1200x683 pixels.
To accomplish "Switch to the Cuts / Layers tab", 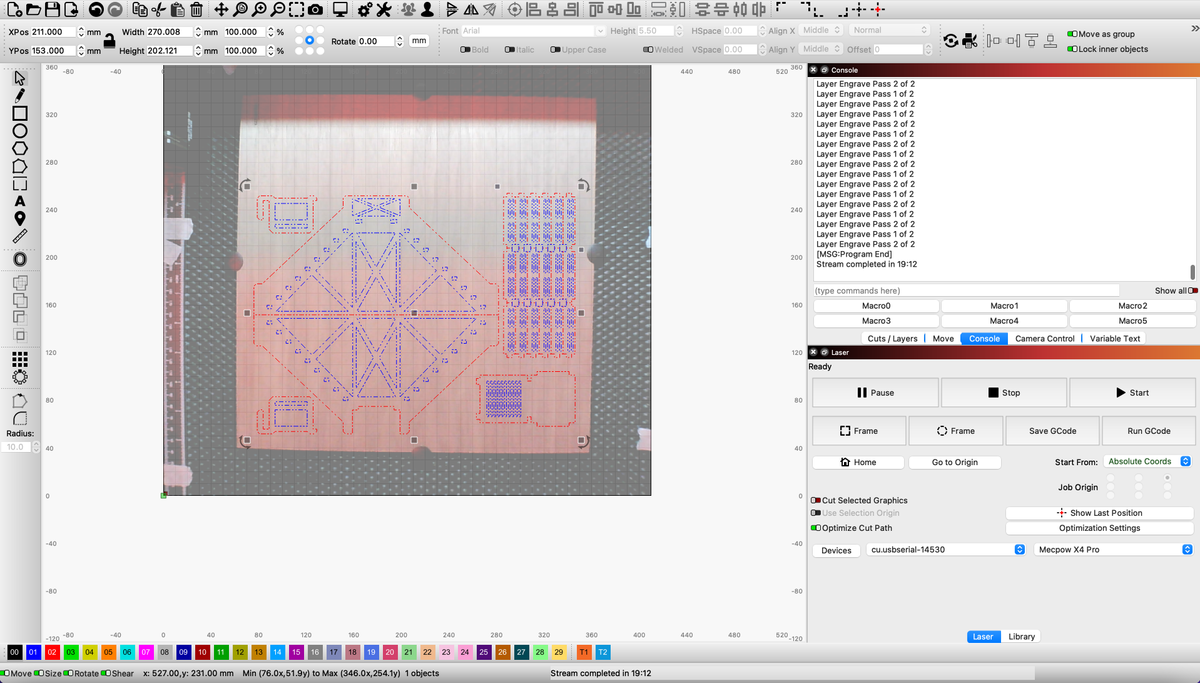I will (x=892, y=338).
